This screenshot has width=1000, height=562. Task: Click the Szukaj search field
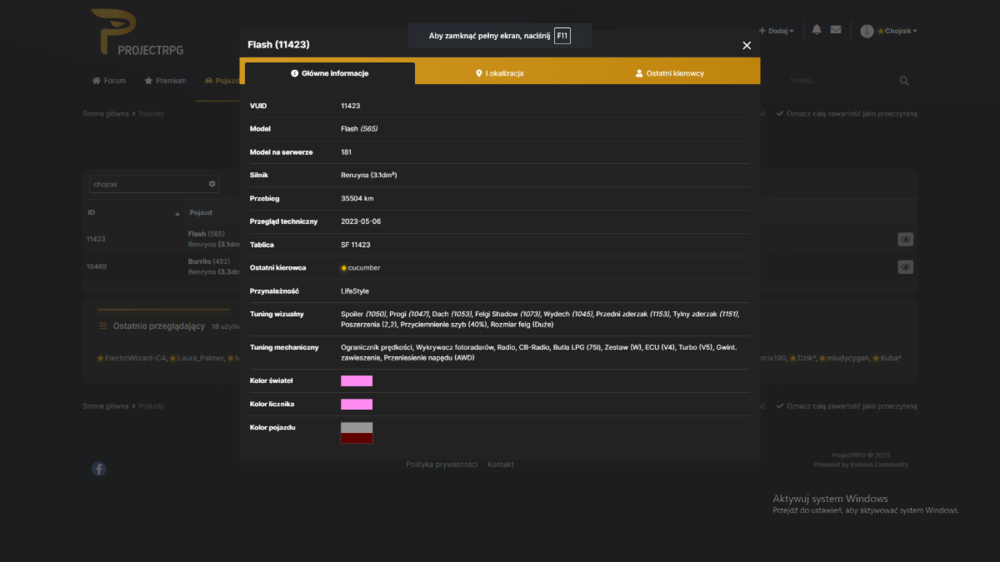pos(839,81)
